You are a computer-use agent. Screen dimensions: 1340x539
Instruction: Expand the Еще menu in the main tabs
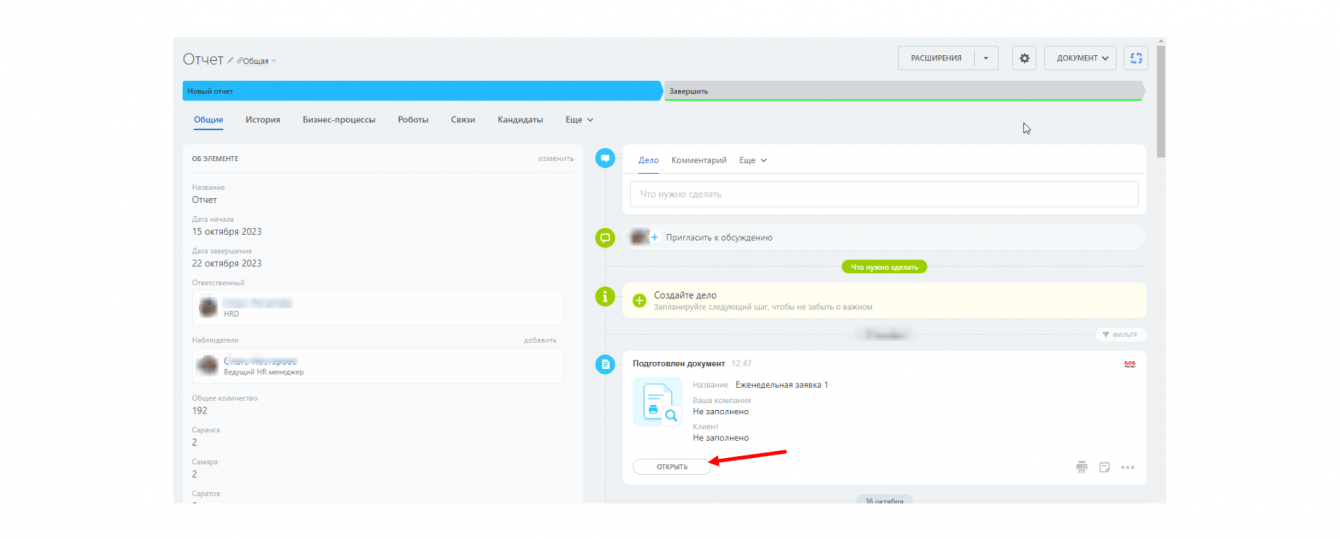[x=579, y=120]
